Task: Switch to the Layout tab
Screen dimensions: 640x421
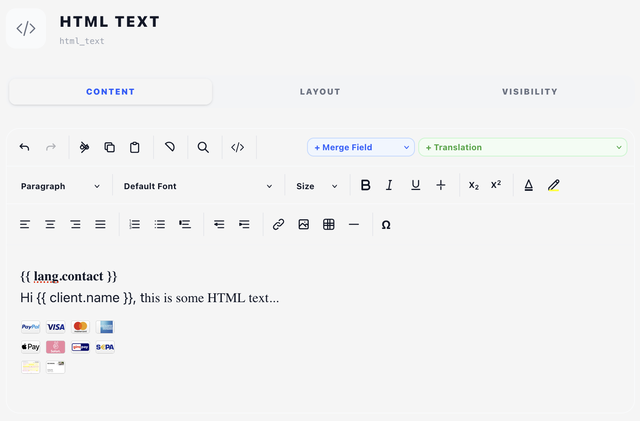Action: point(320,92)
